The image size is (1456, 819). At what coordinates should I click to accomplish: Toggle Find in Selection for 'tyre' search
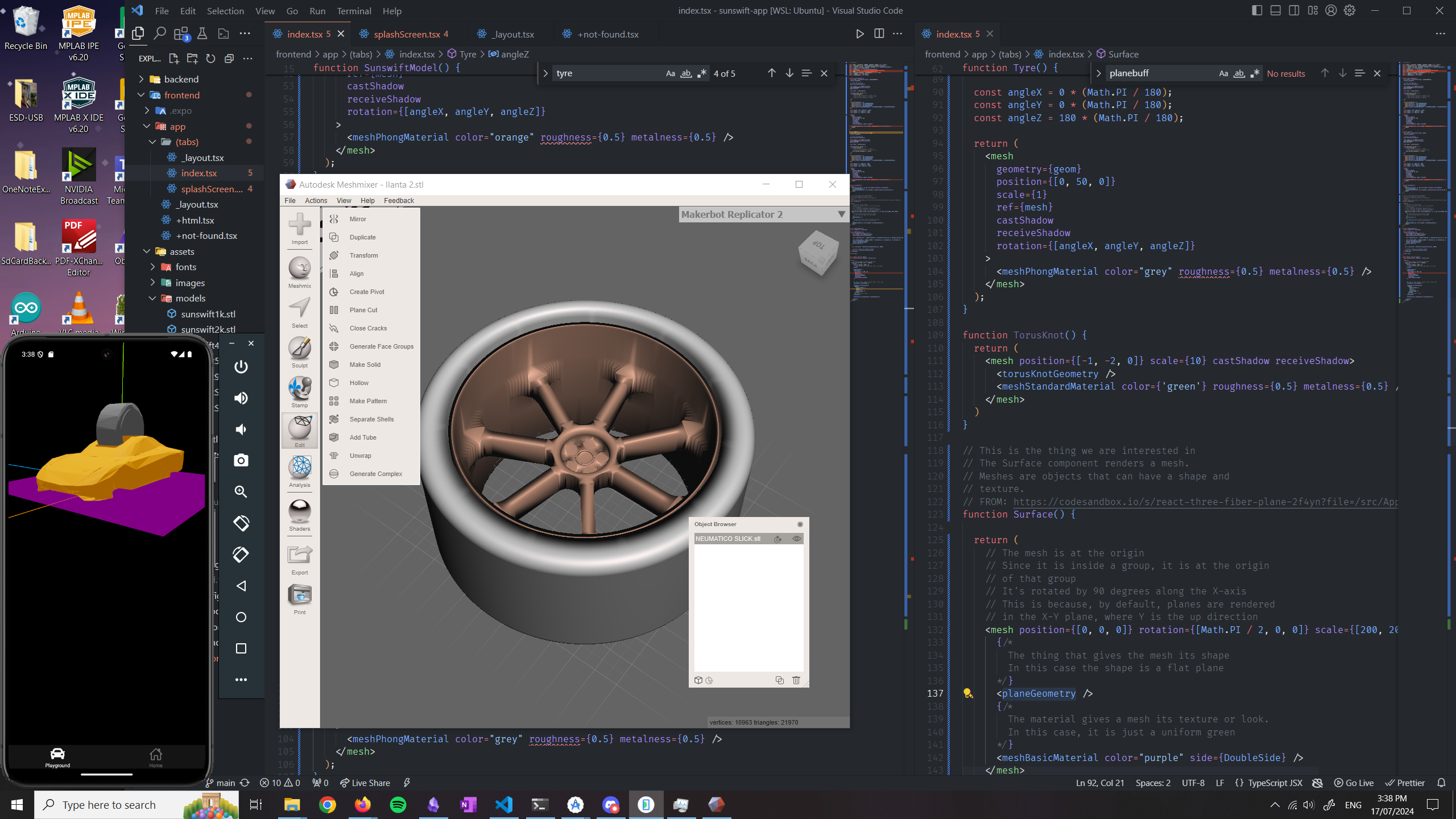pyautogui.click(x=806, y=73)
